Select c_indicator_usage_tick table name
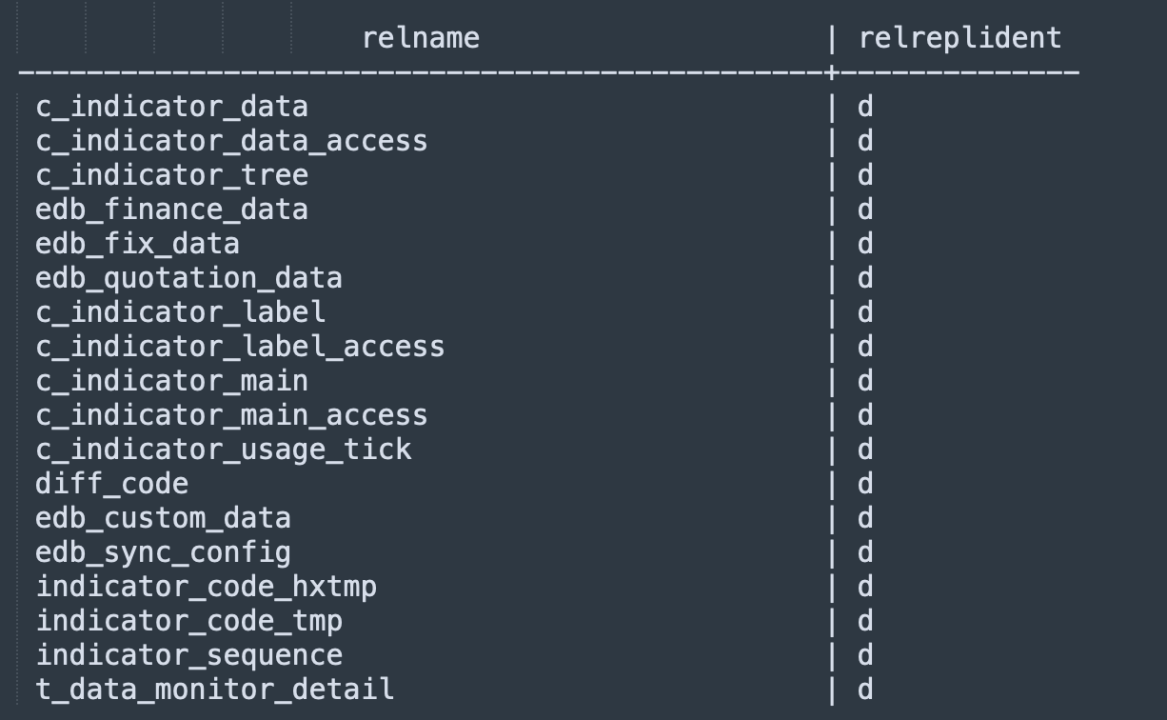Image resolution: width=1167 pixels, height=720 pixels. coord(223,450)
